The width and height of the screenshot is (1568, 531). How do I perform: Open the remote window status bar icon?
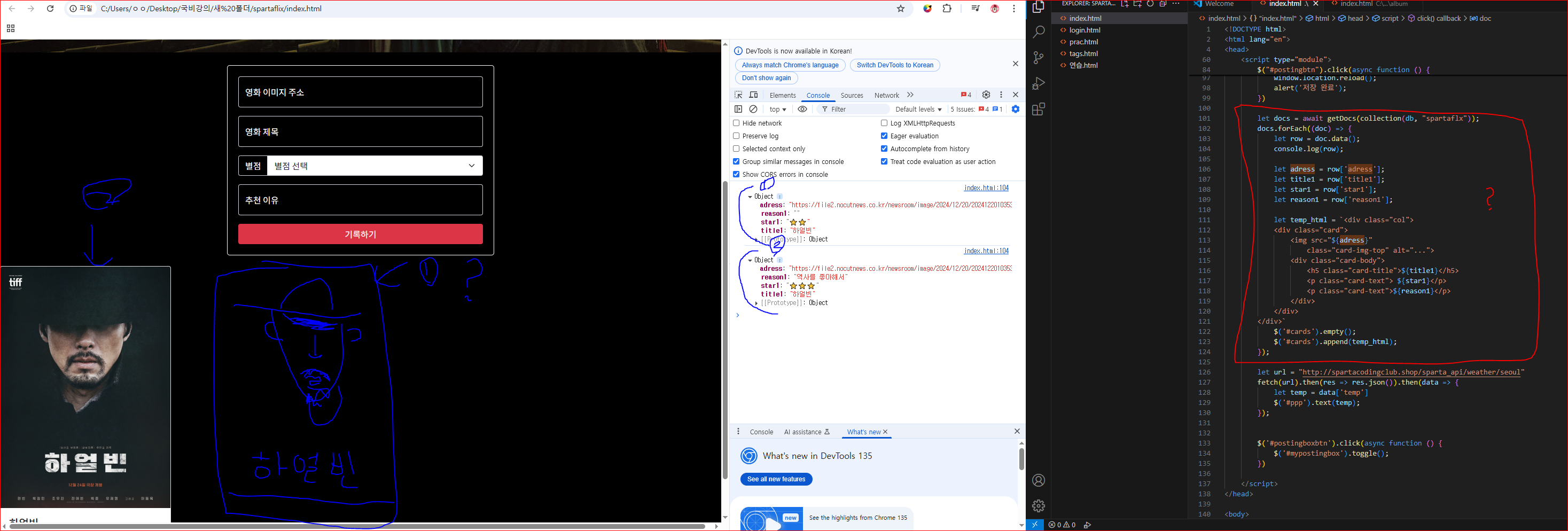tap(1035, 524)
